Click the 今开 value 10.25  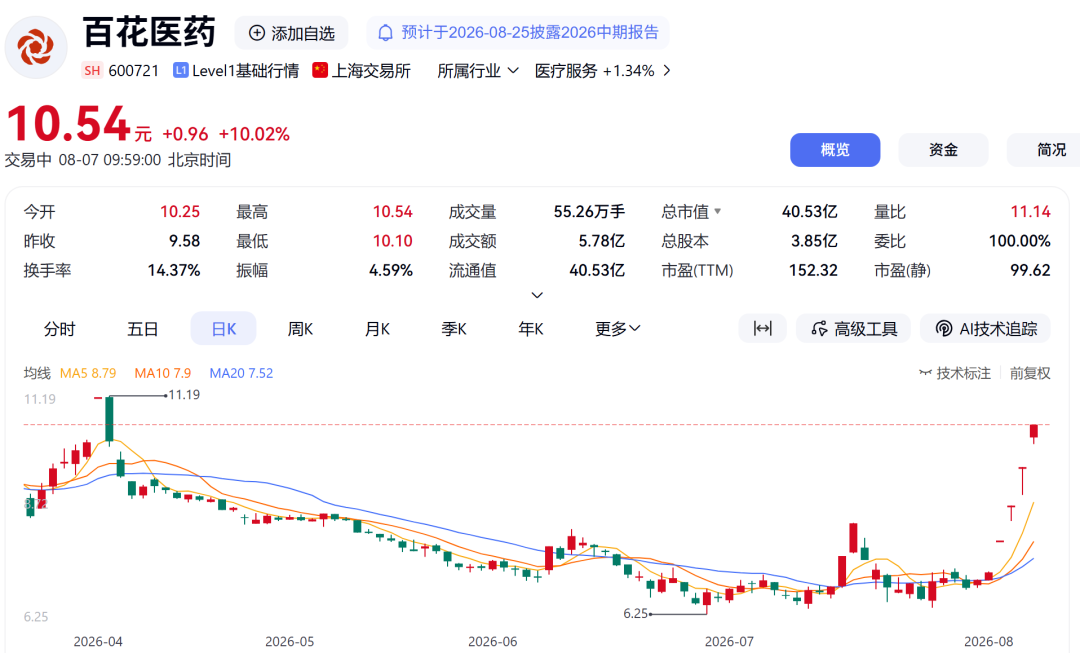pyautogui.click(x=180, y=211)
